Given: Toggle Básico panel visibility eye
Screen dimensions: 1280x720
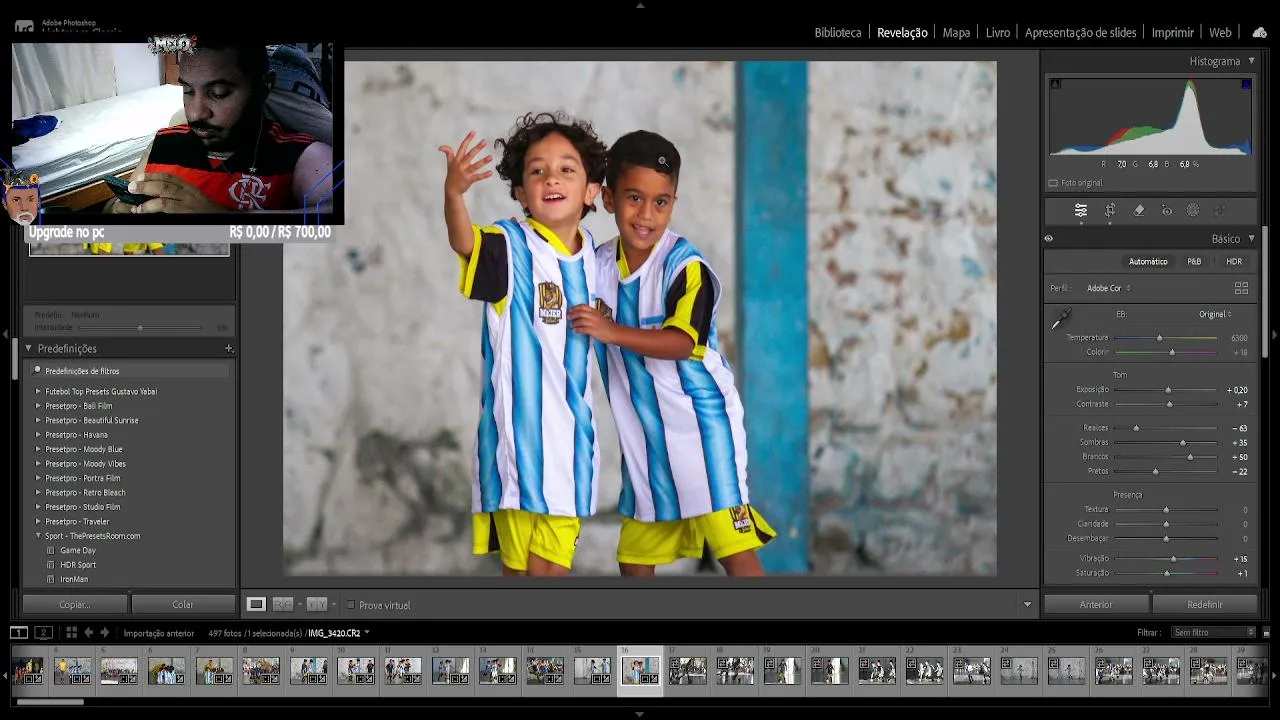Looking at the screenshot, I should pos(1049,239).
